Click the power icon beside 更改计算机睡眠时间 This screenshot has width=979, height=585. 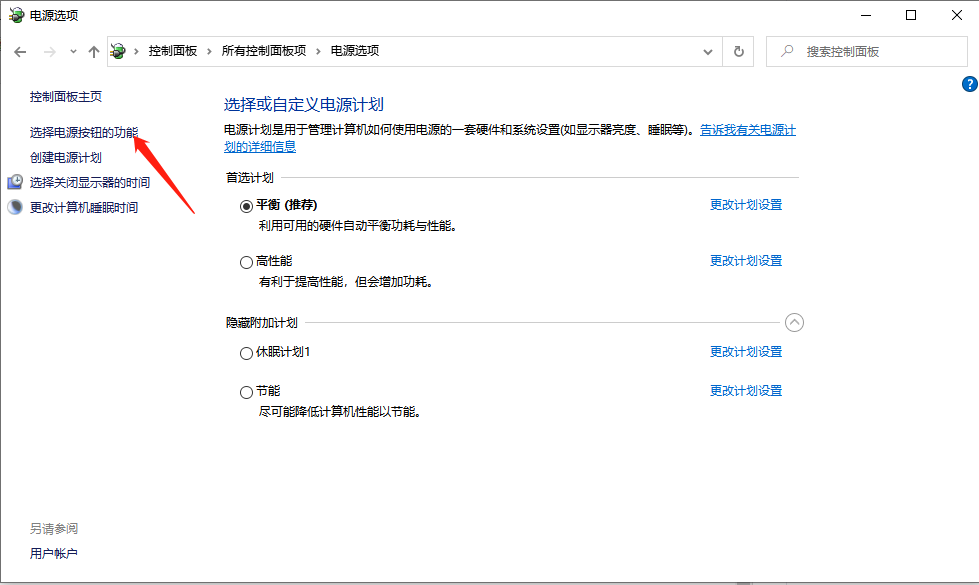coord(13,207)
